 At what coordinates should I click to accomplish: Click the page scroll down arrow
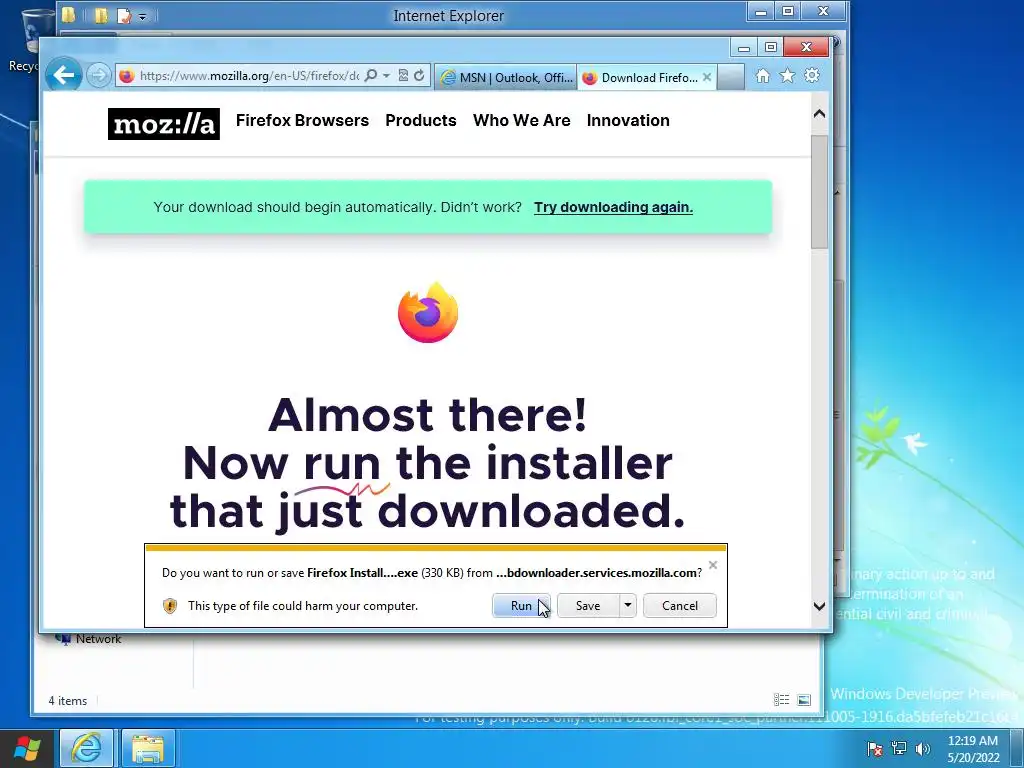[820, 606]
